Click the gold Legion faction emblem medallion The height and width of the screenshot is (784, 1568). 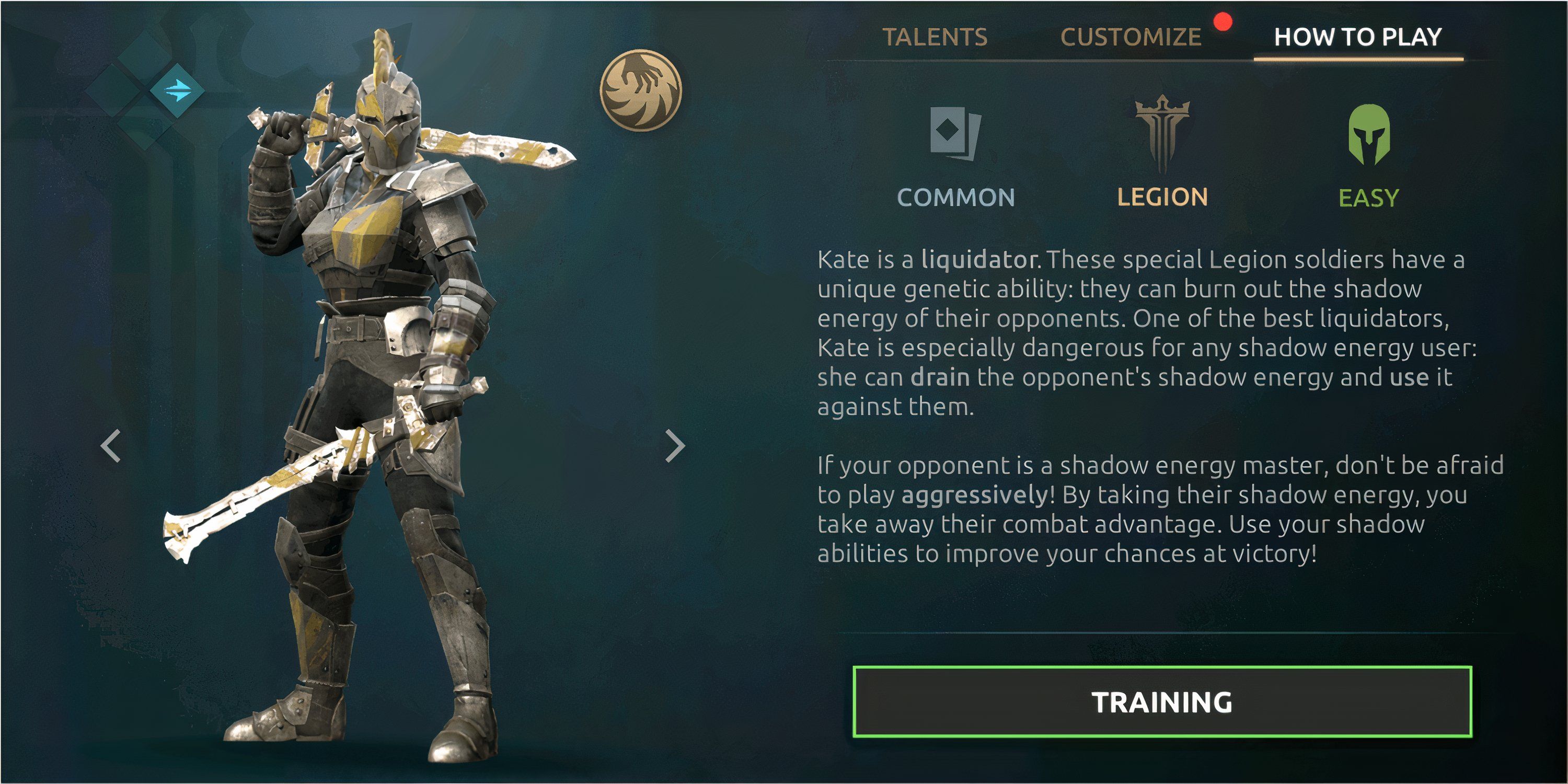(x=641, y=90)
